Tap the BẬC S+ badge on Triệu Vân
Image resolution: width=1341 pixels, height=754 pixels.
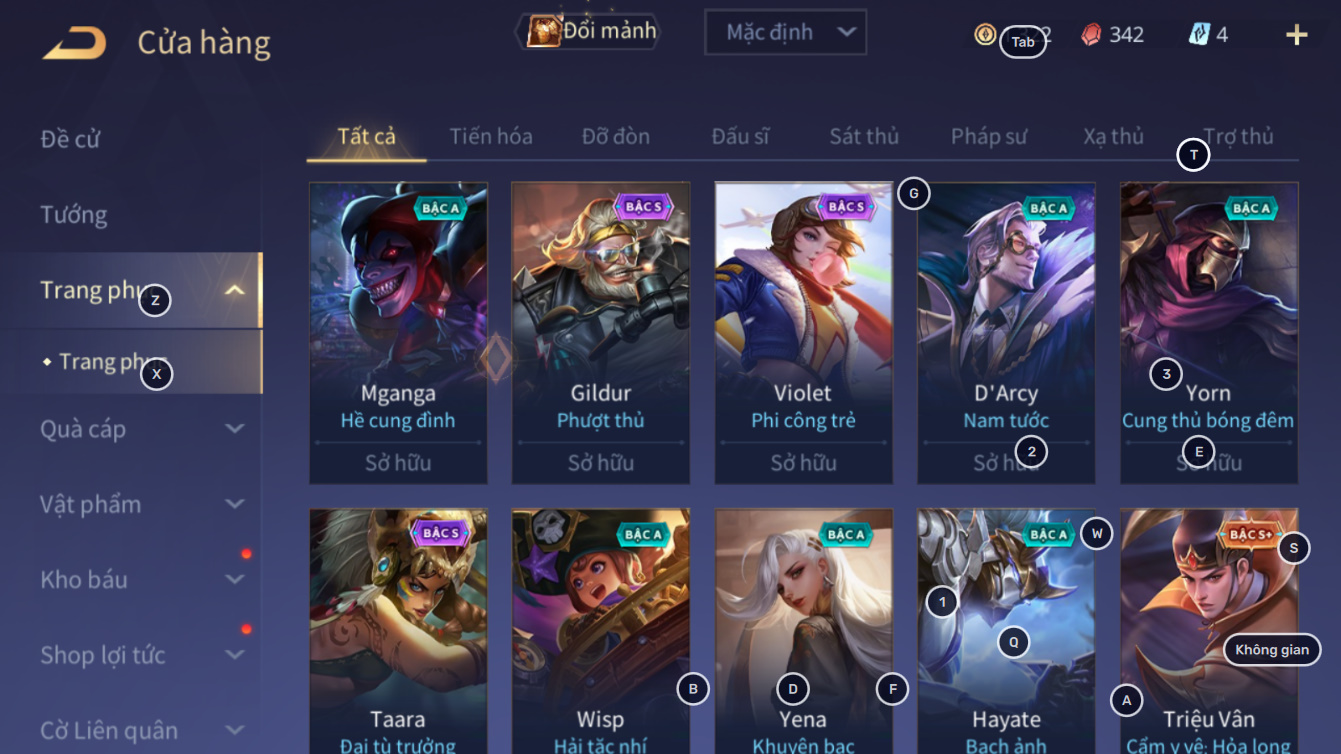tap(1250, 534)
